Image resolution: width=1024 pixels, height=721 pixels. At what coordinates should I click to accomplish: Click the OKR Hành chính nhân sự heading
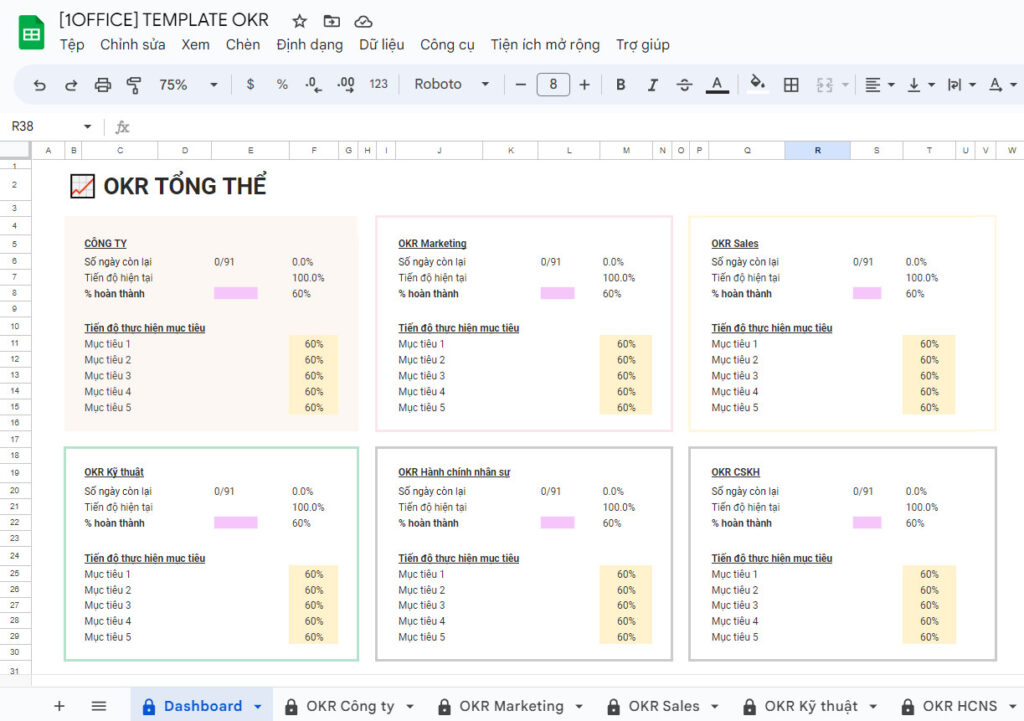(x=454, y=472)
